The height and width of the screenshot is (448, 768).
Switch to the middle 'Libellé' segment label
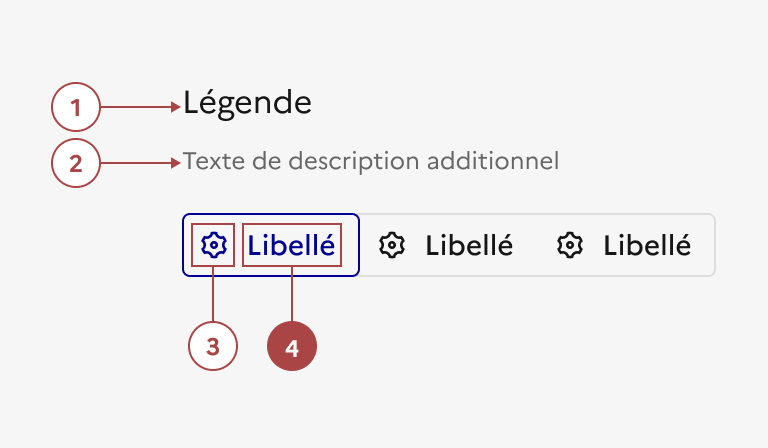point(469,245)
